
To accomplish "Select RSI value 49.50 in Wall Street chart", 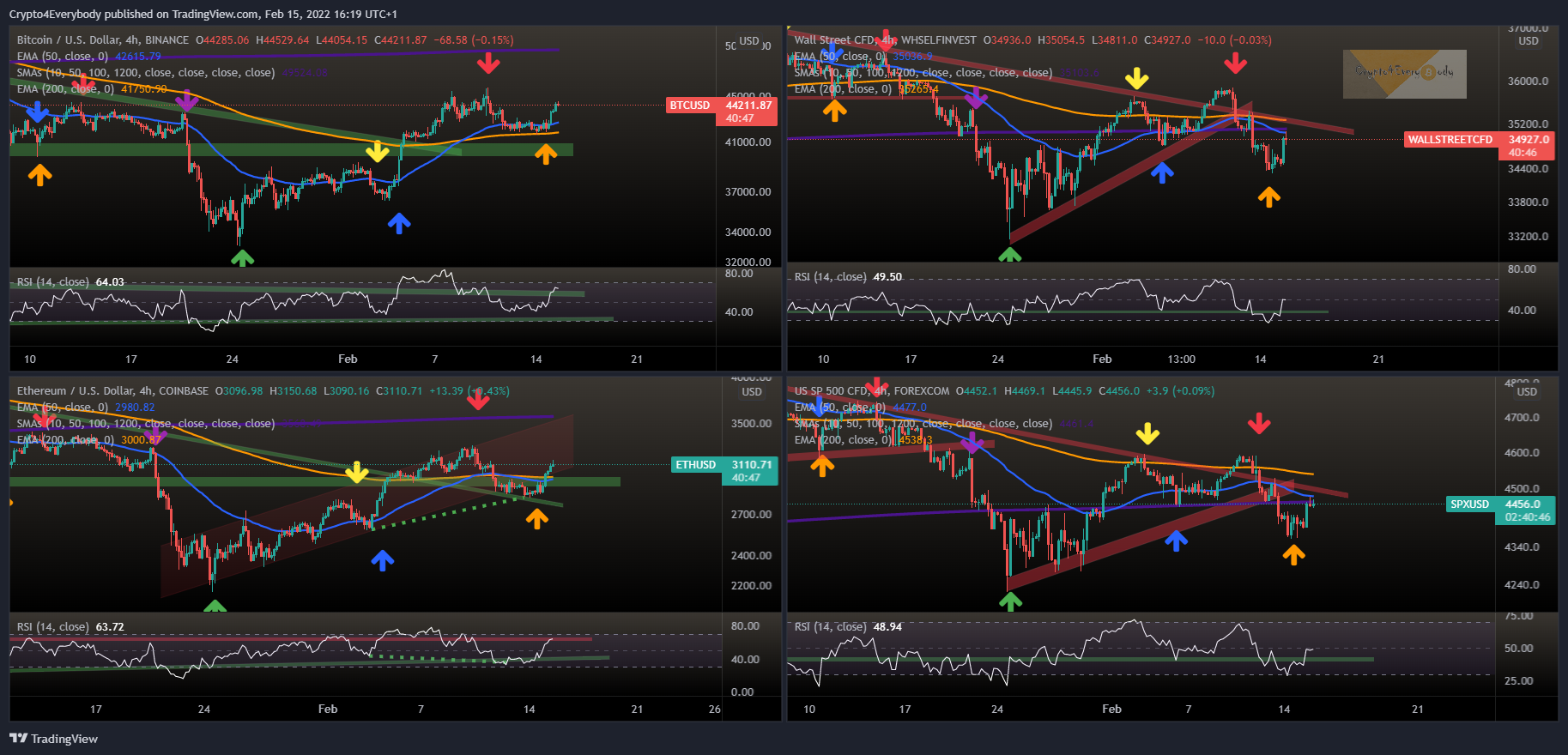I will (x=887, y=277).
